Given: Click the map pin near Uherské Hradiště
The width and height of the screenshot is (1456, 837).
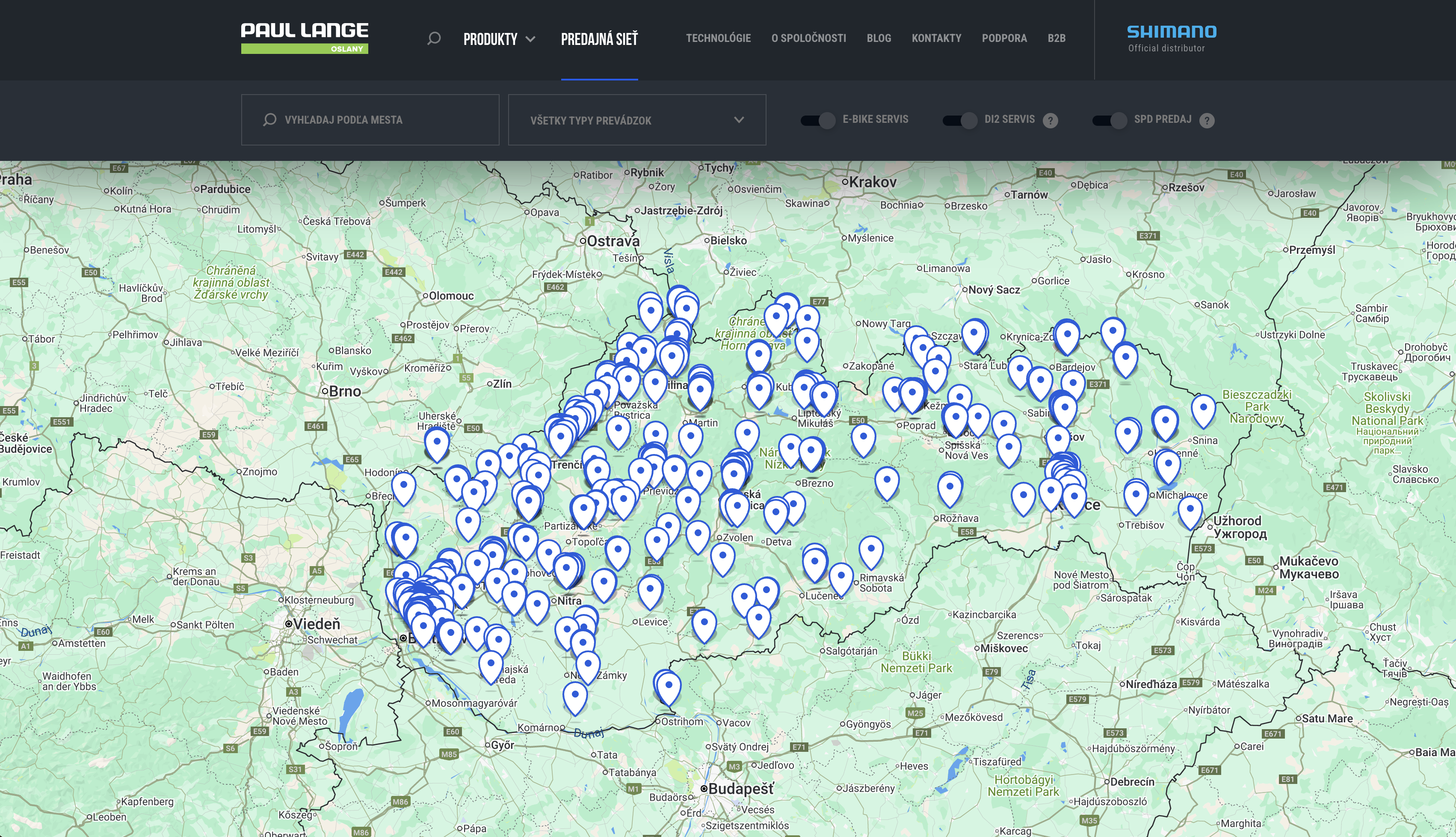Looking at the screenshot, I should point(437,444).
